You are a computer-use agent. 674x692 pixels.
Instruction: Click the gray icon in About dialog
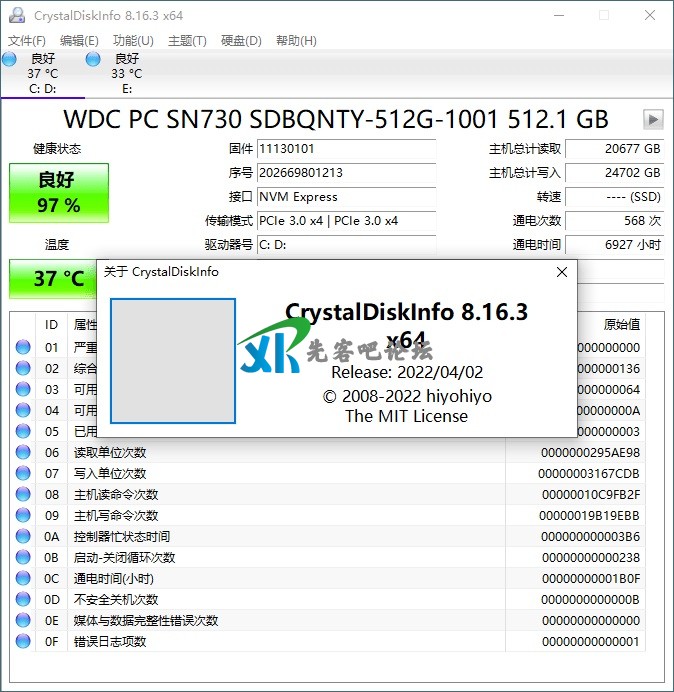pos(173,361)
